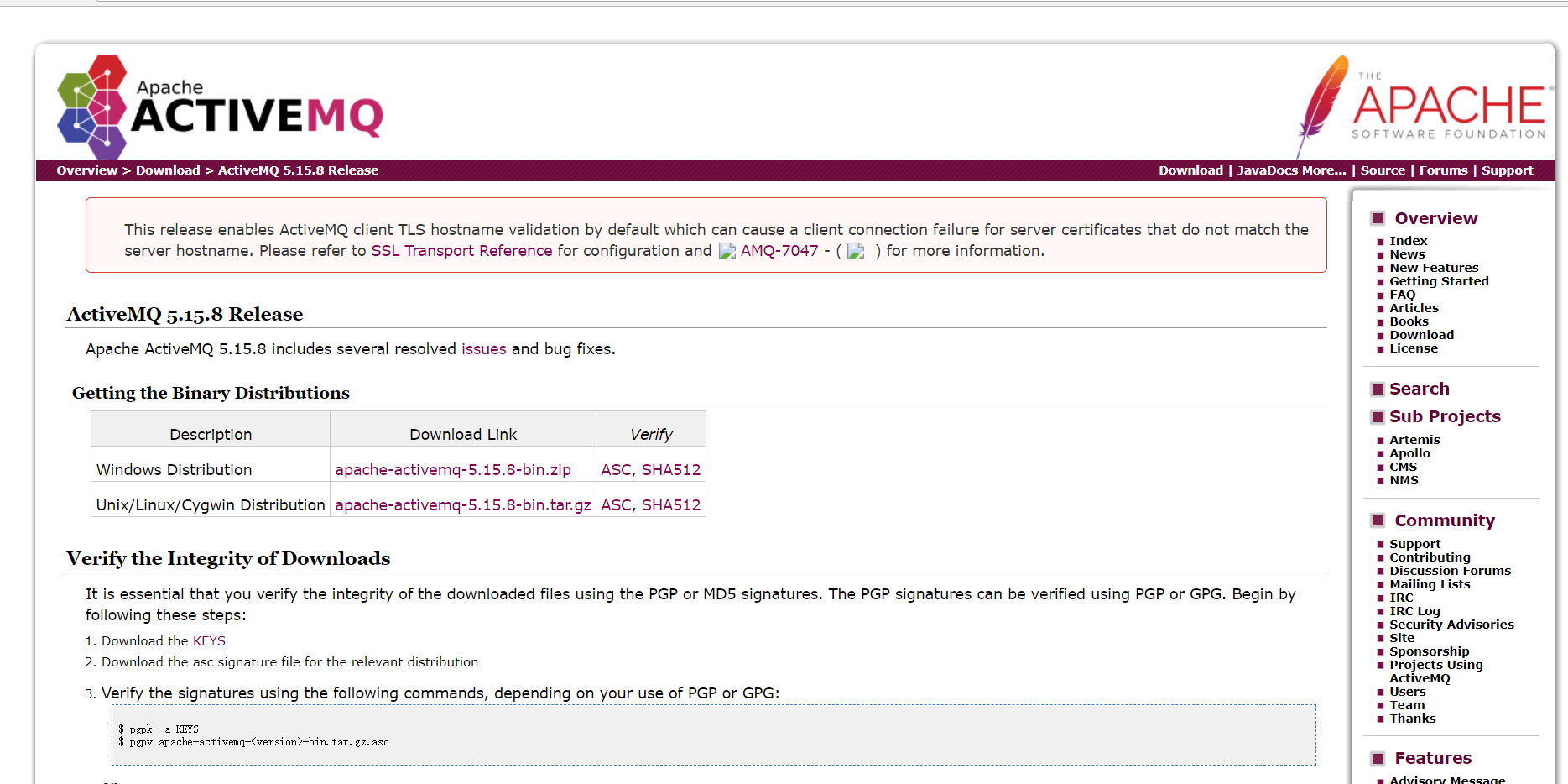Follow the resolved issues link
The width and height of the screenshot is (1568, 784).
point(484,349)
